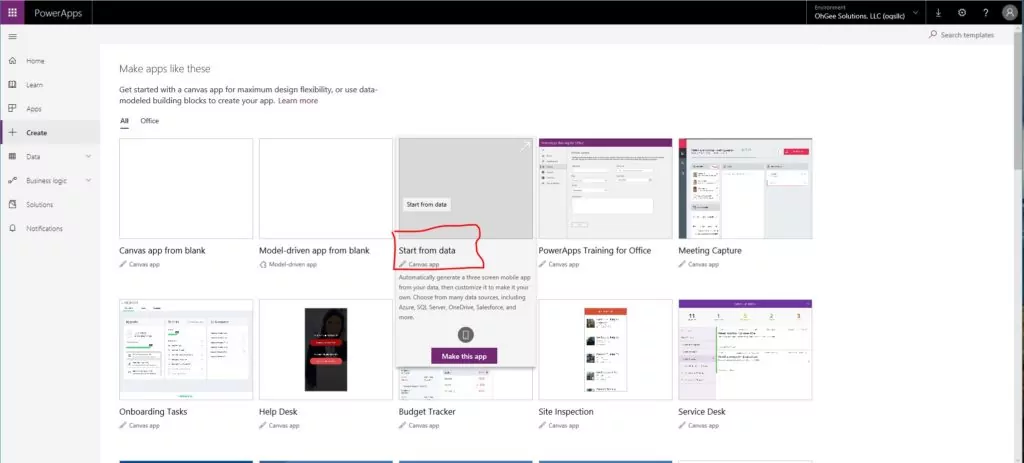Click the Meeting Capture title

click(x=710, y=250)
